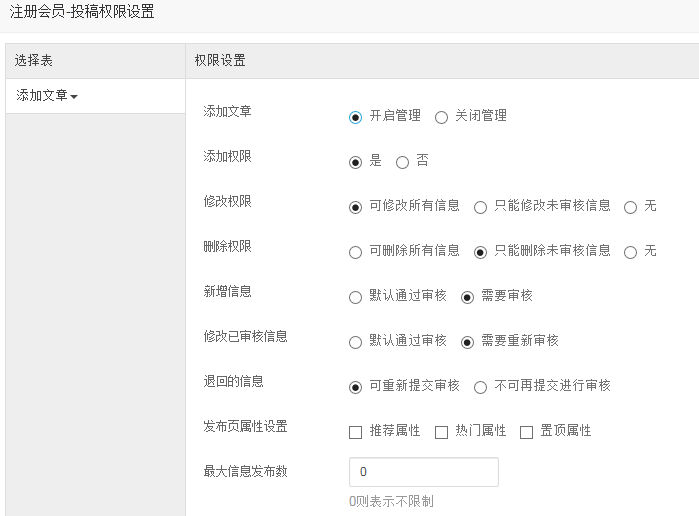Screen dimensions: 699x516
Task: Select 可修改所有信息 option
Action: tap(355, 207)
